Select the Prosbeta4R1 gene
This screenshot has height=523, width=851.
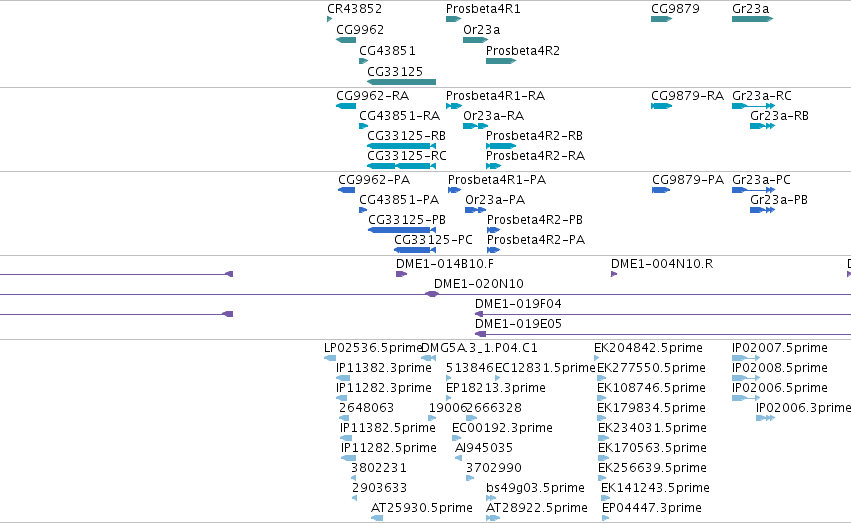point(453,20)
